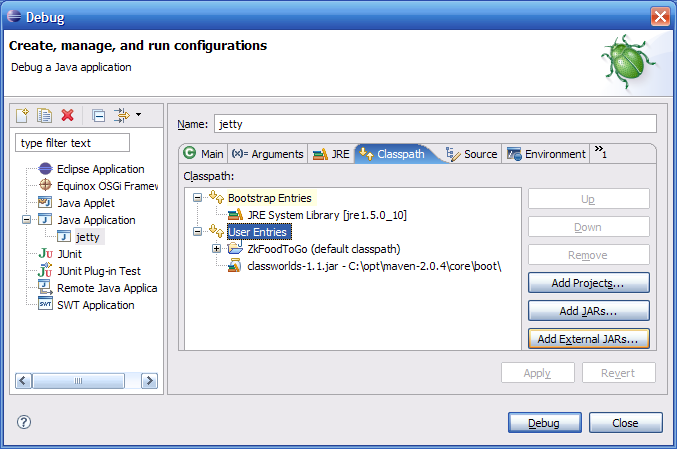The image size is (677, 449).
Task: Click the JUnit Ju icon
Action: point(45,253)
